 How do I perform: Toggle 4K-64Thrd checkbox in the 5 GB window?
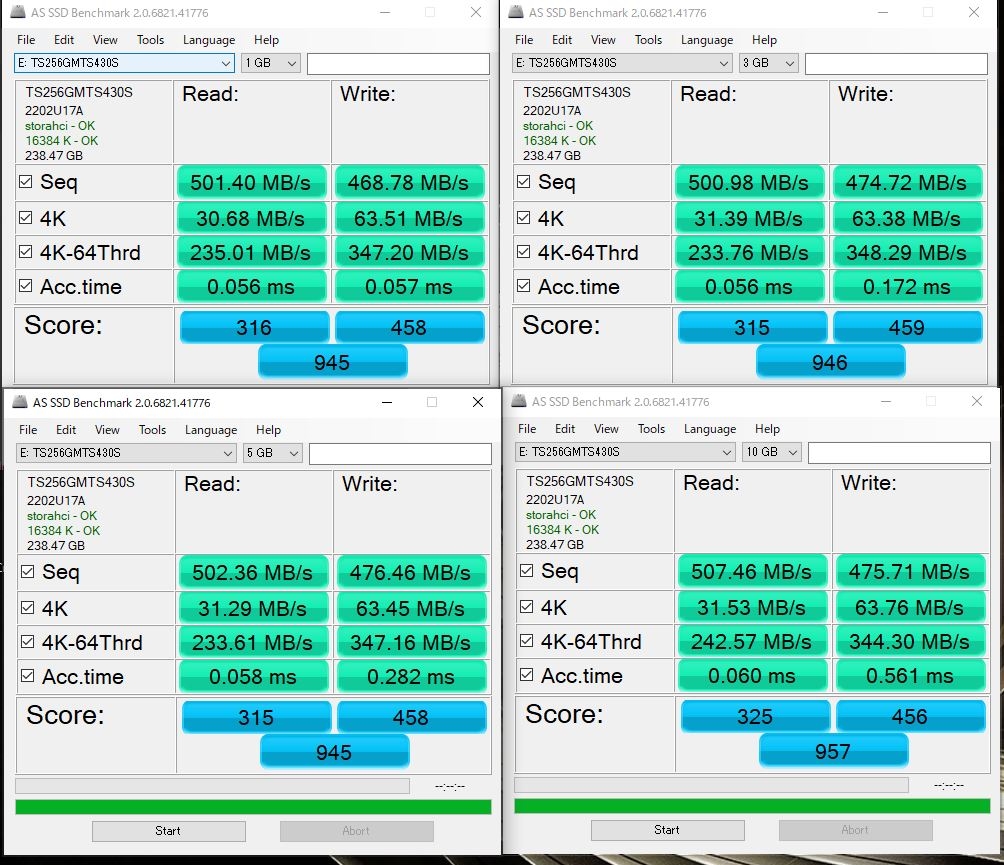pos(28,642)
